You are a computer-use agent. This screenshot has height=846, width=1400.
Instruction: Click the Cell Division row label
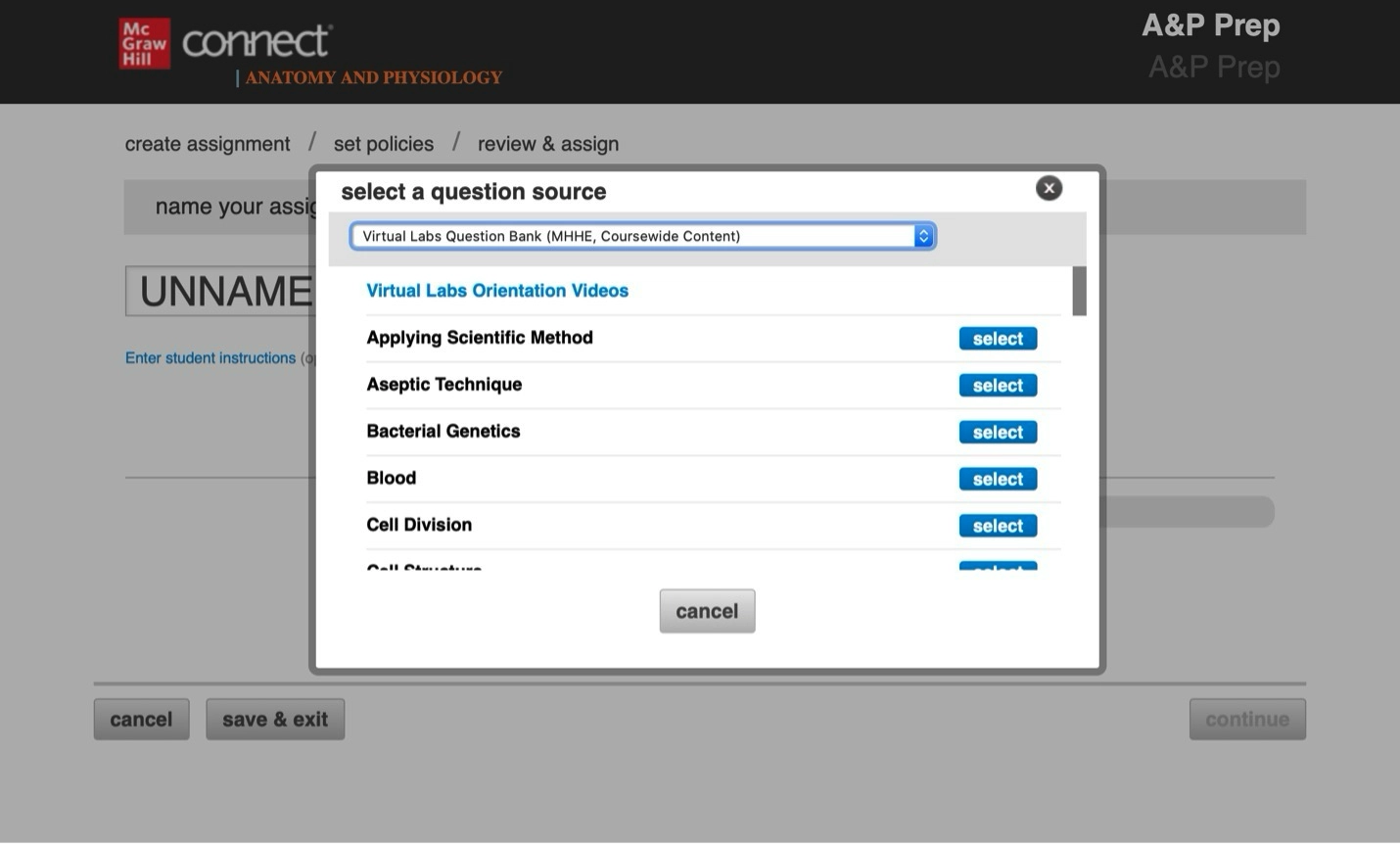coord(419,525)
